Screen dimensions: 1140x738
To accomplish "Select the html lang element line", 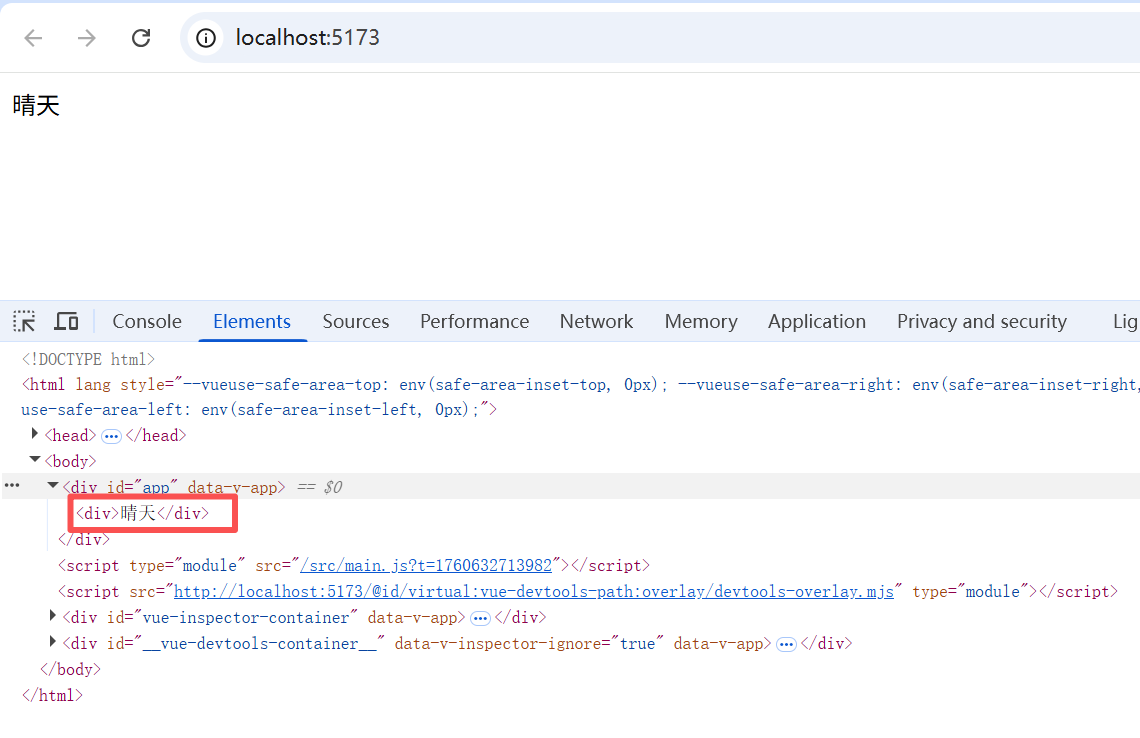I will (x=580, y=397).
